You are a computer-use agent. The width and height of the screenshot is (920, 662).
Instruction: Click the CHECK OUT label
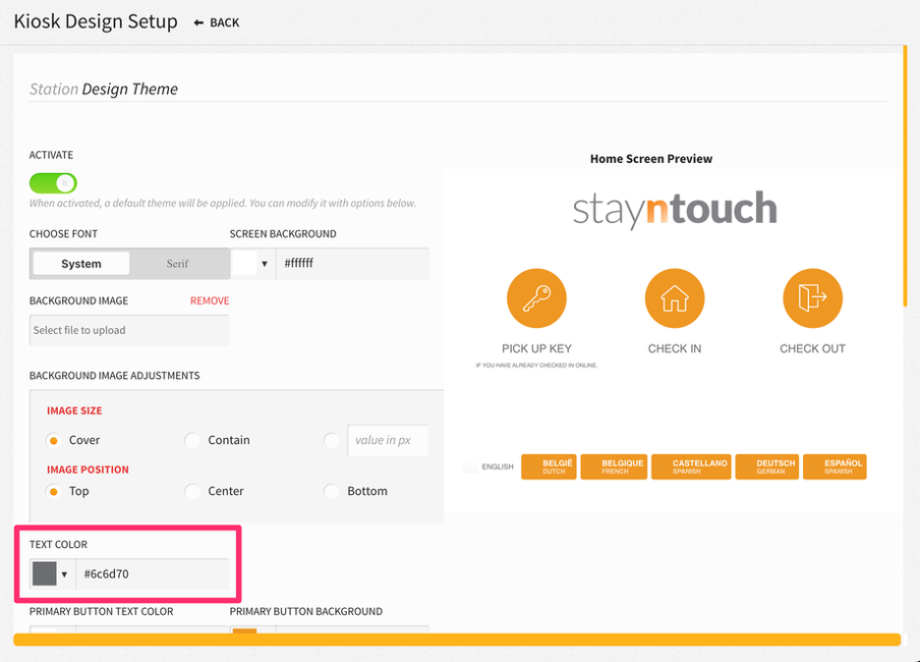point(812,349)
